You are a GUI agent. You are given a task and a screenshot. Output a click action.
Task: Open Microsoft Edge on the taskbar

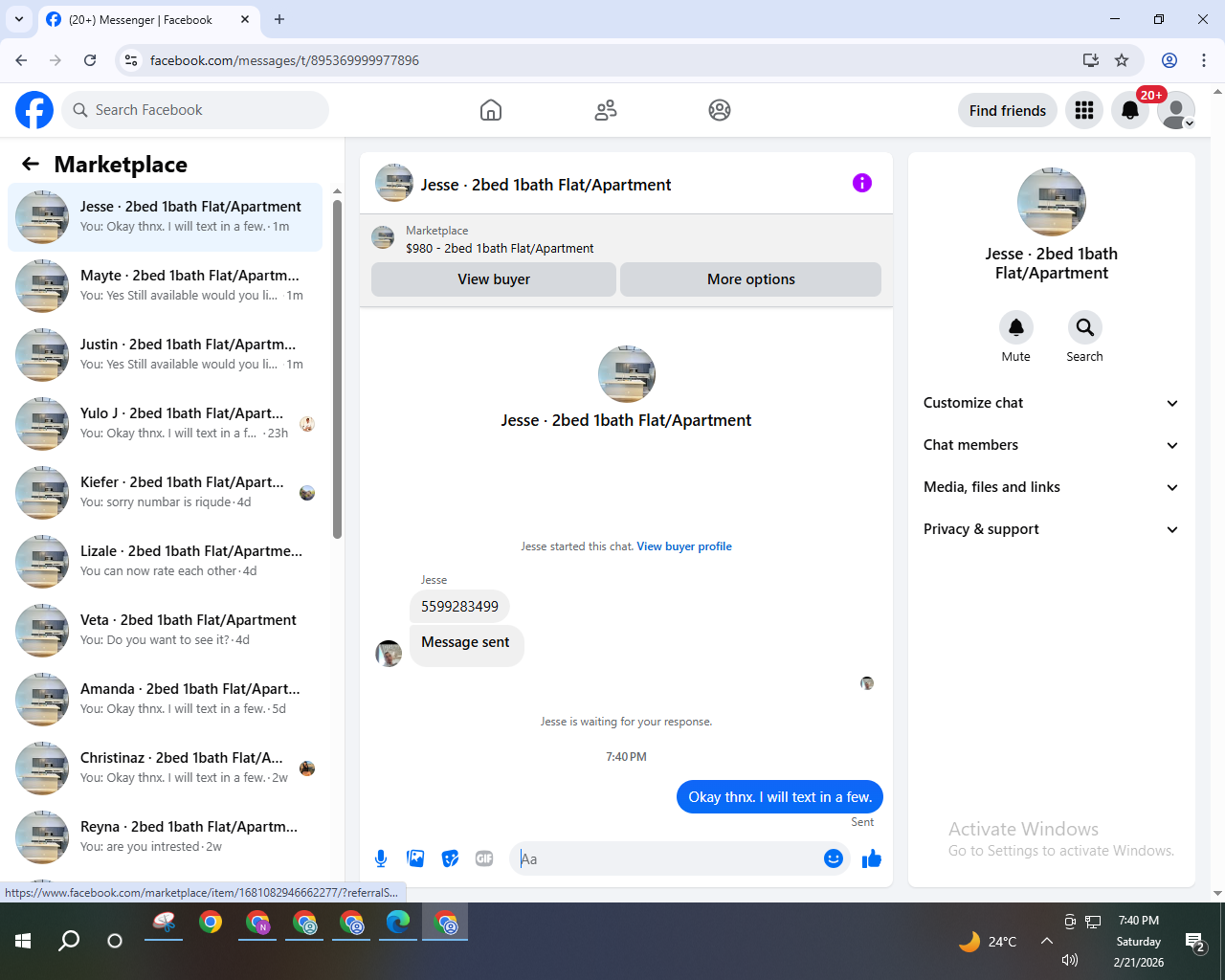(398, 922)
